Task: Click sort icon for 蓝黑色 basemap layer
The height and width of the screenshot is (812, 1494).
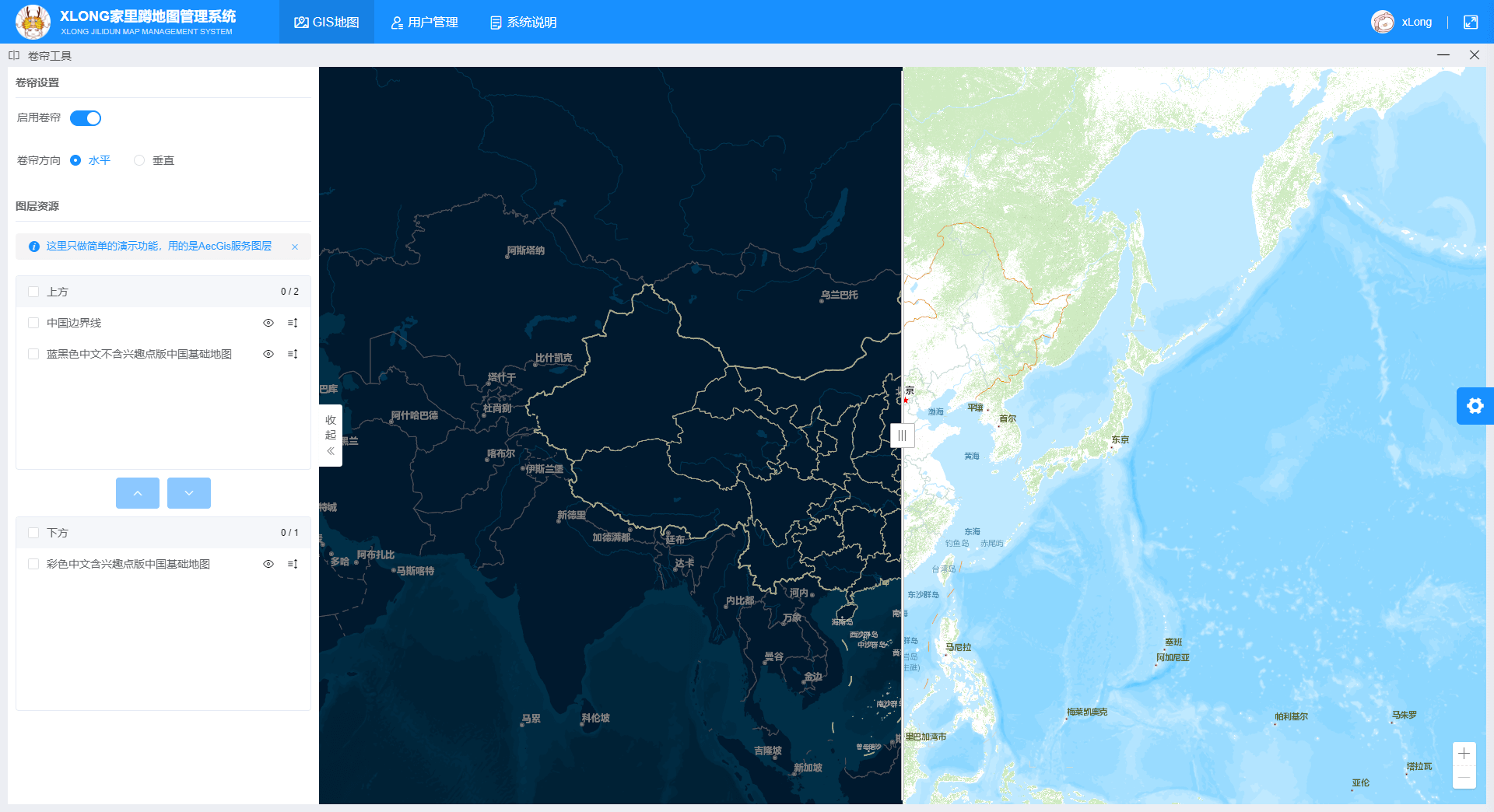Action: 293,354
